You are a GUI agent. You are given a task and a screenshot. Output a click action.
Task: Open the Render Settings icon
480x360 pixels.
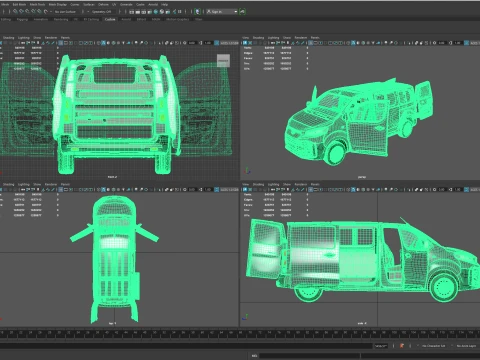(150, 12)
